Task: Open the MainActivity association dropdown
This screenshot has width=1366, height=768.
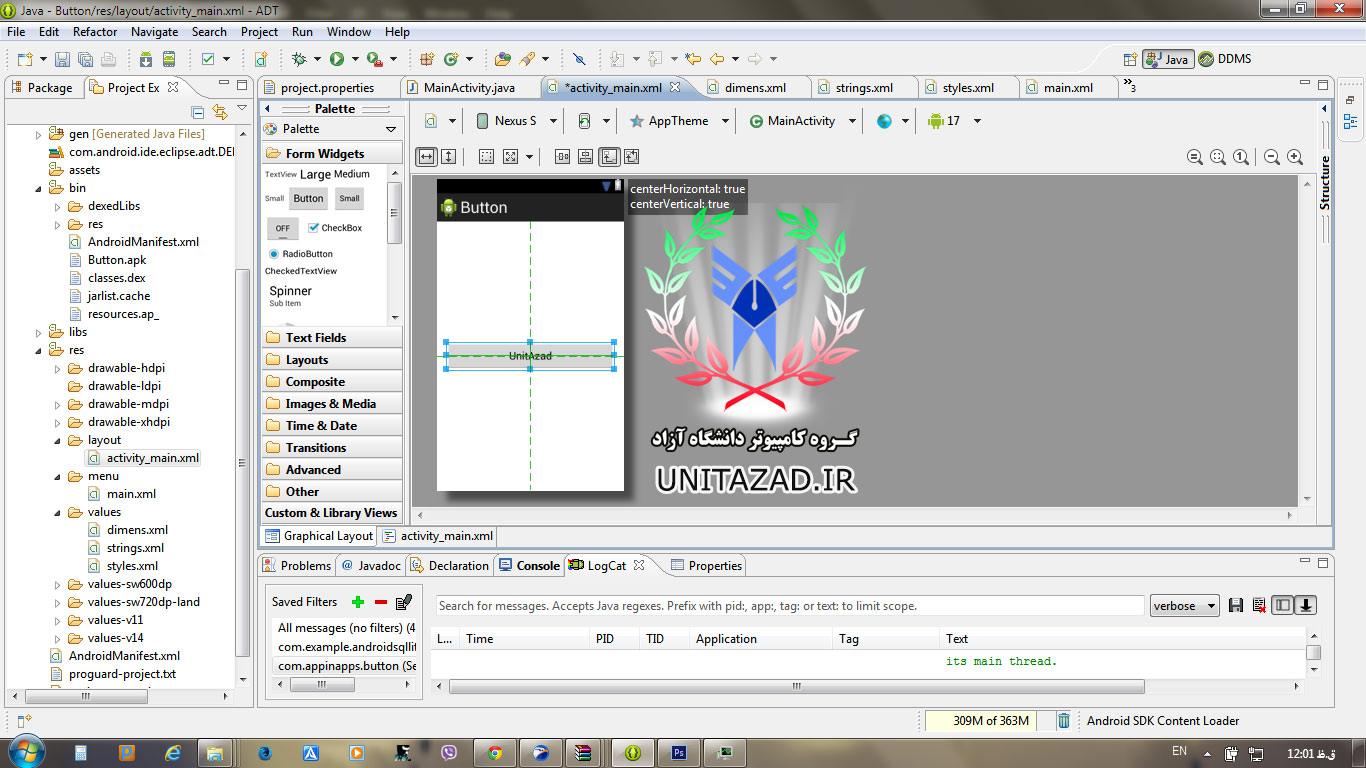Action: point(852,121)
